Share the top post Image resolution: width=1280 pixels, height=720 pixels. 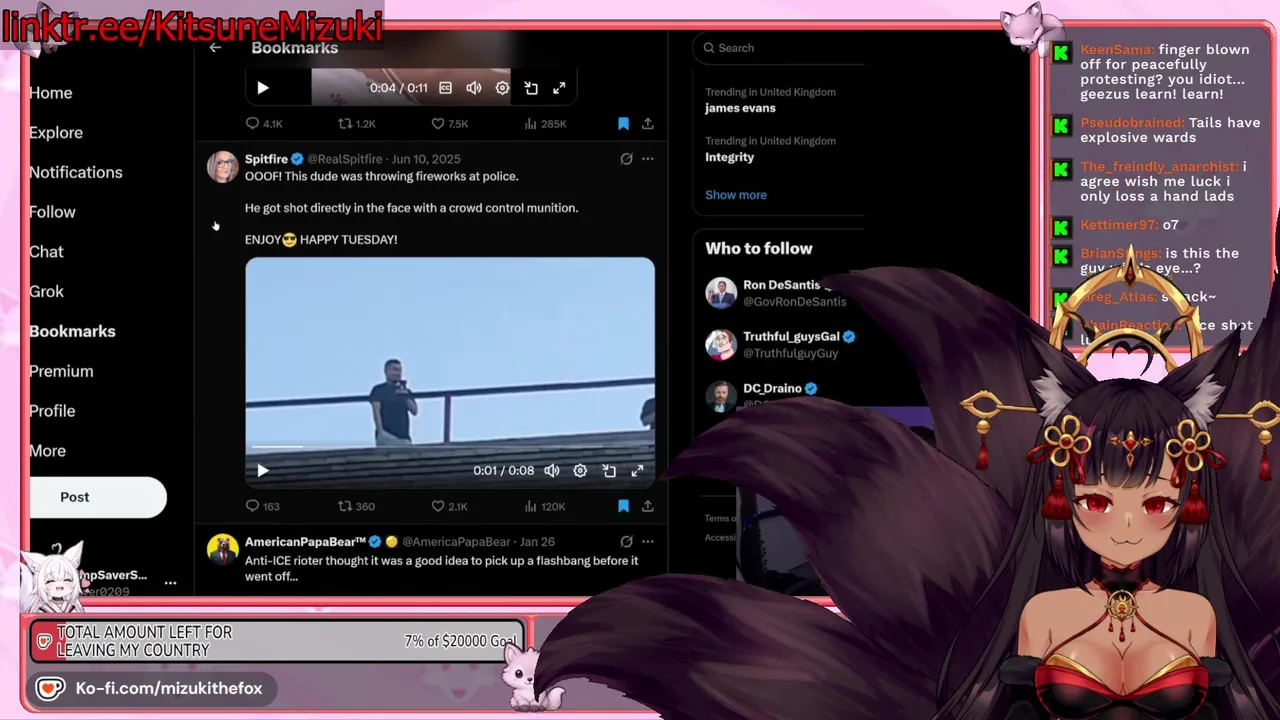tap(647, 124)
